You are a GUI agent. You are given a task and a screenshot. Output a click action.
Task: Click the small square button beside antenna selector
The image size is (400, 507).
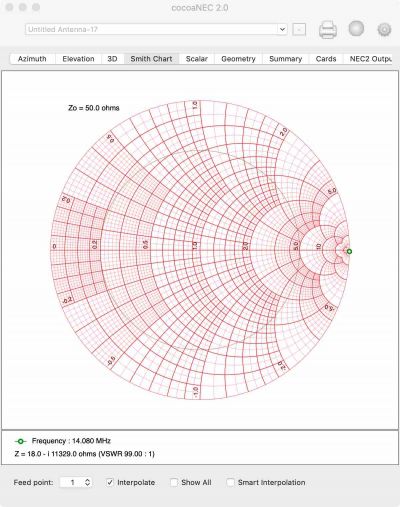pyautogui.click(x=299, y=29)
